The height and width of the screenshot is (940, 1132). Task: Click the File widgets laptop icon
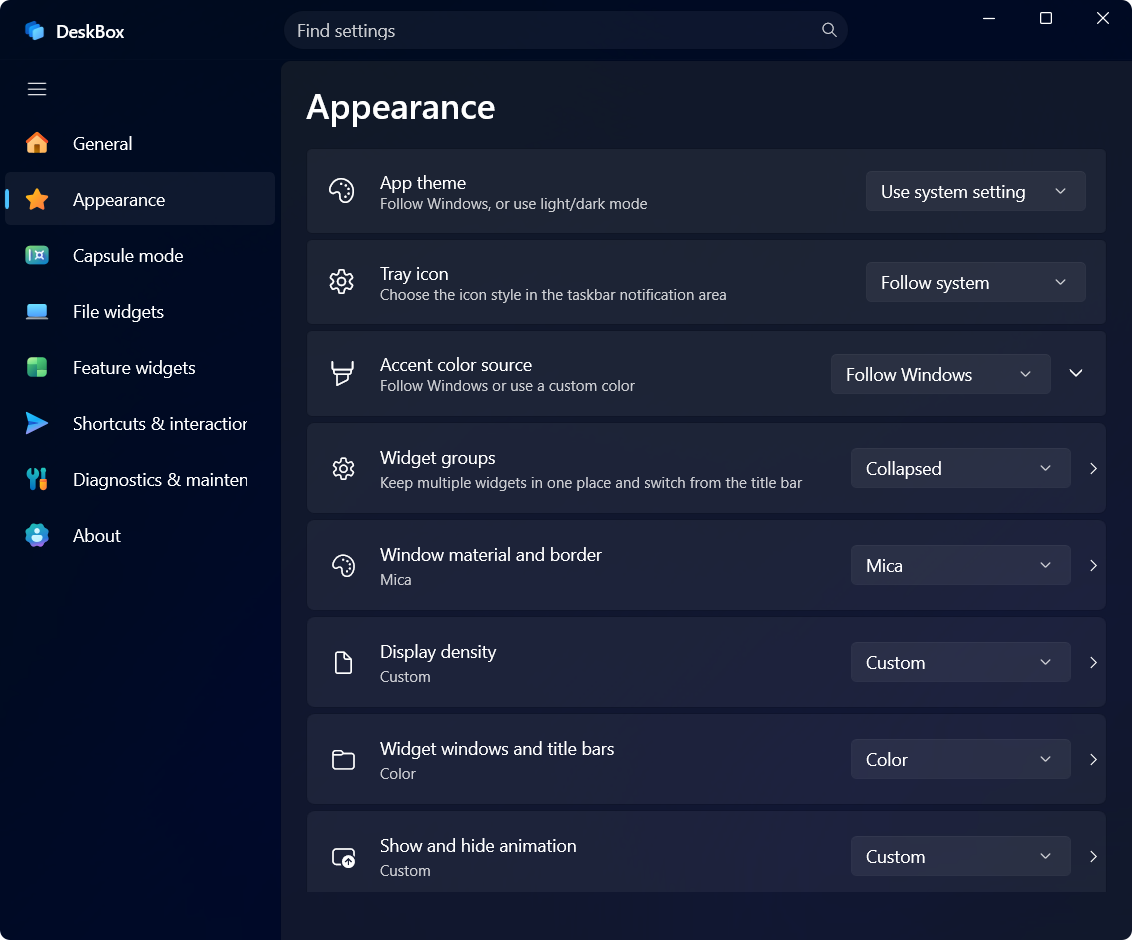[37, 311]
